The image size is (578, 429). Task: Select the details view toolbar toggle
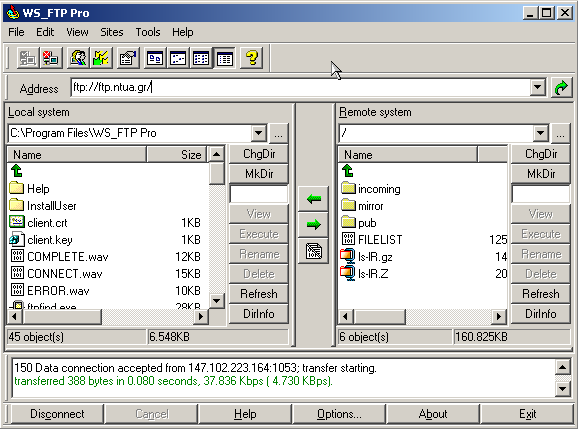(224, 58)
